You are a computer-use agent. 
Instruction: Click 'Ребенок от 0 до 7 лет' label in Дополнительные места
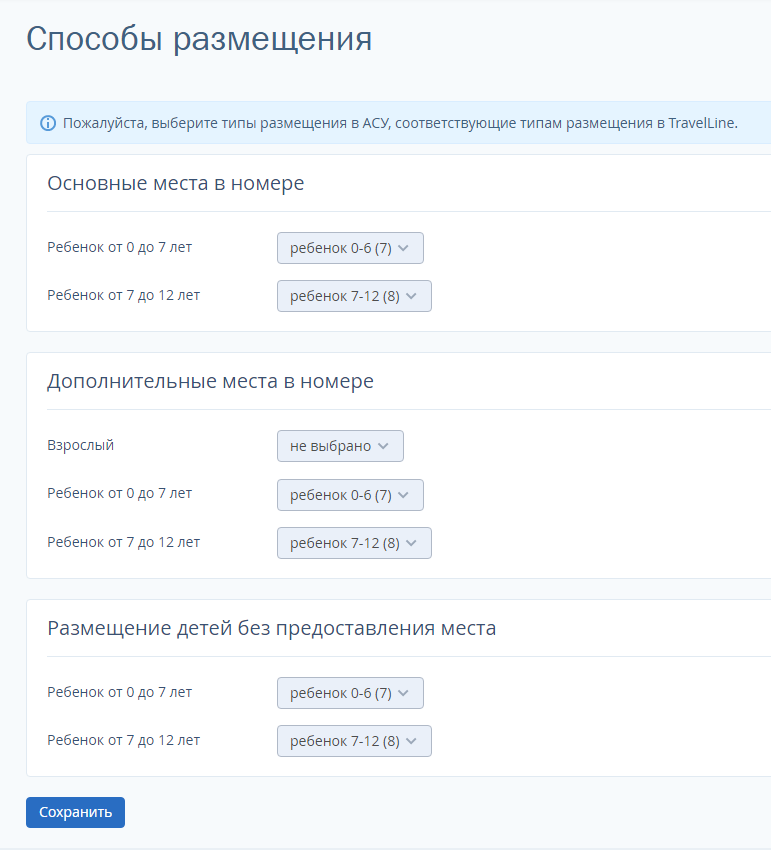coord(120,493)
